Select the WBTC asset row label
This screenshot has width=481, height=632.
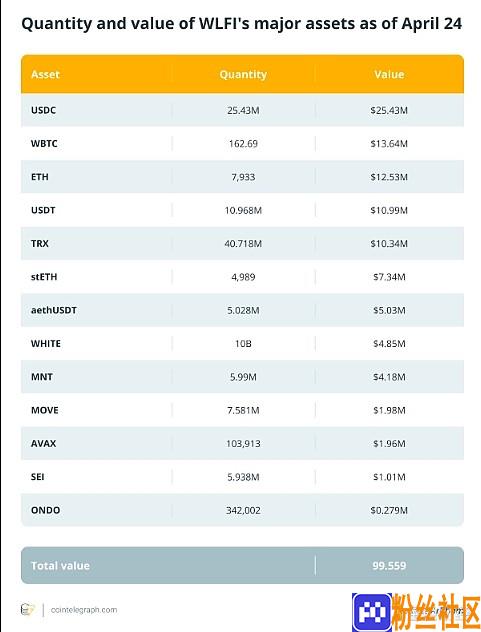coord(44,143)
